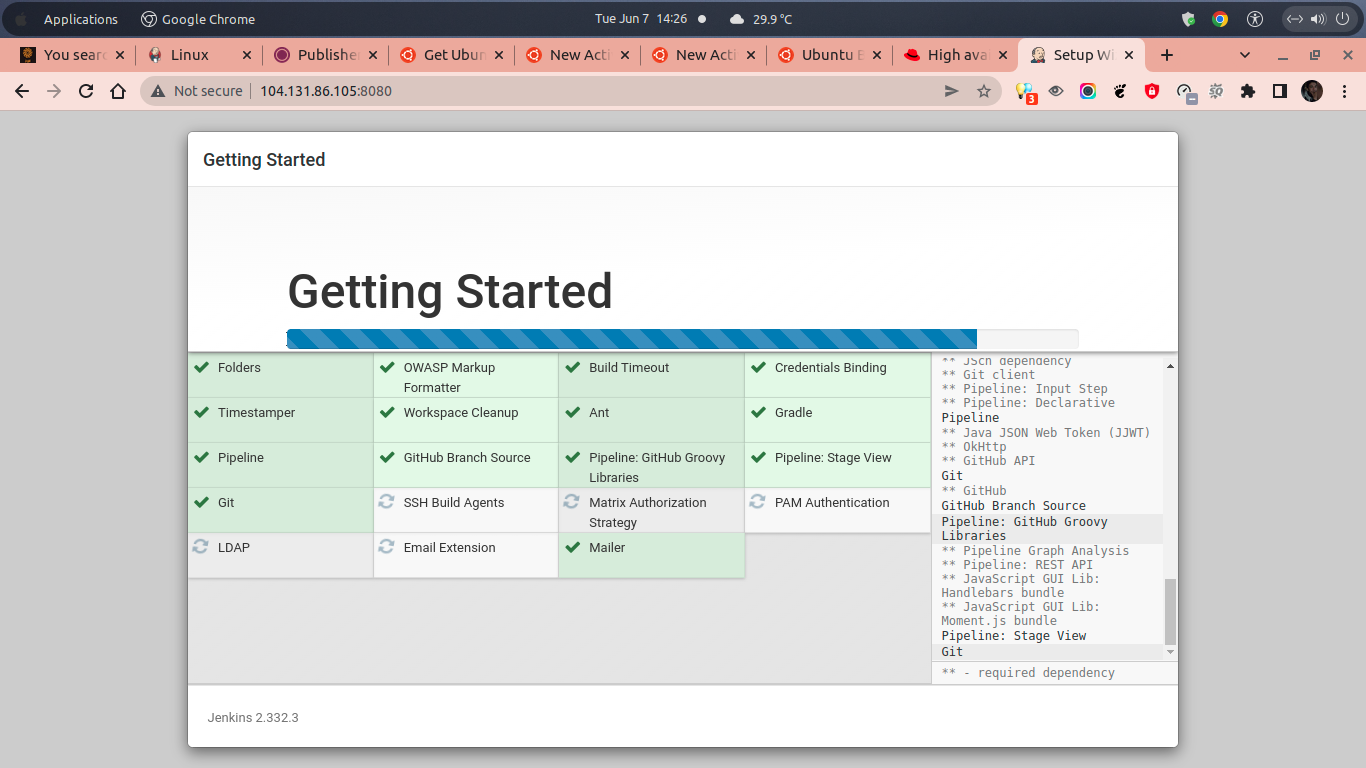Close the Linux tab
1366x768 pixels.
tap(246, 55)
